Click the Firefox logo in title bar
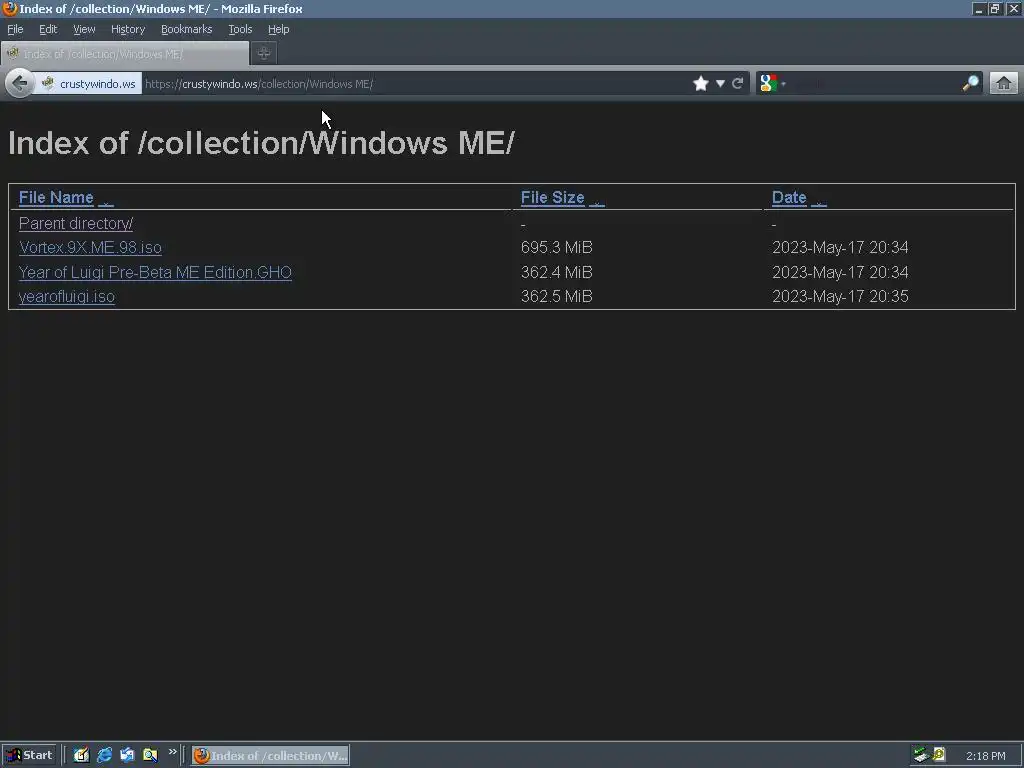Image resolution: width=1024 pixels, height=768 pixels. [x=9, y=8]
